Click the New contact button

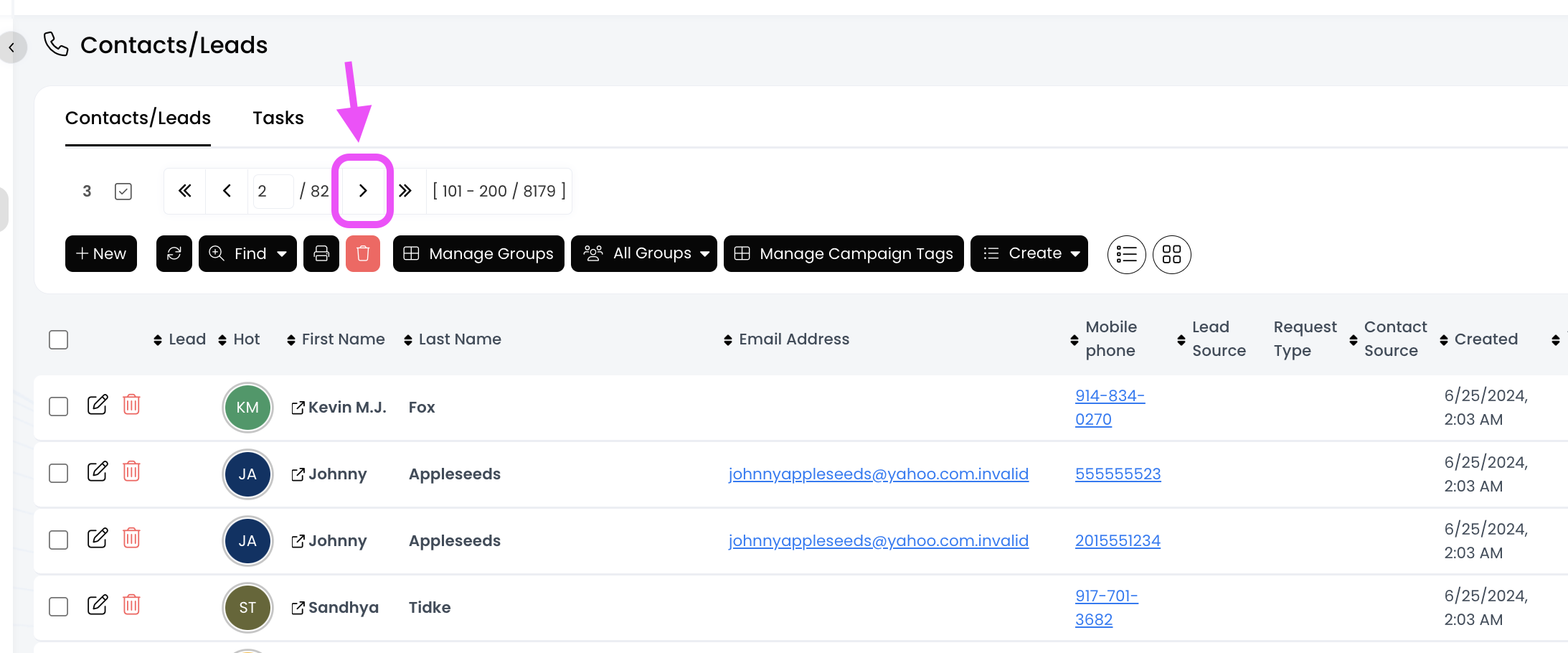101,254
